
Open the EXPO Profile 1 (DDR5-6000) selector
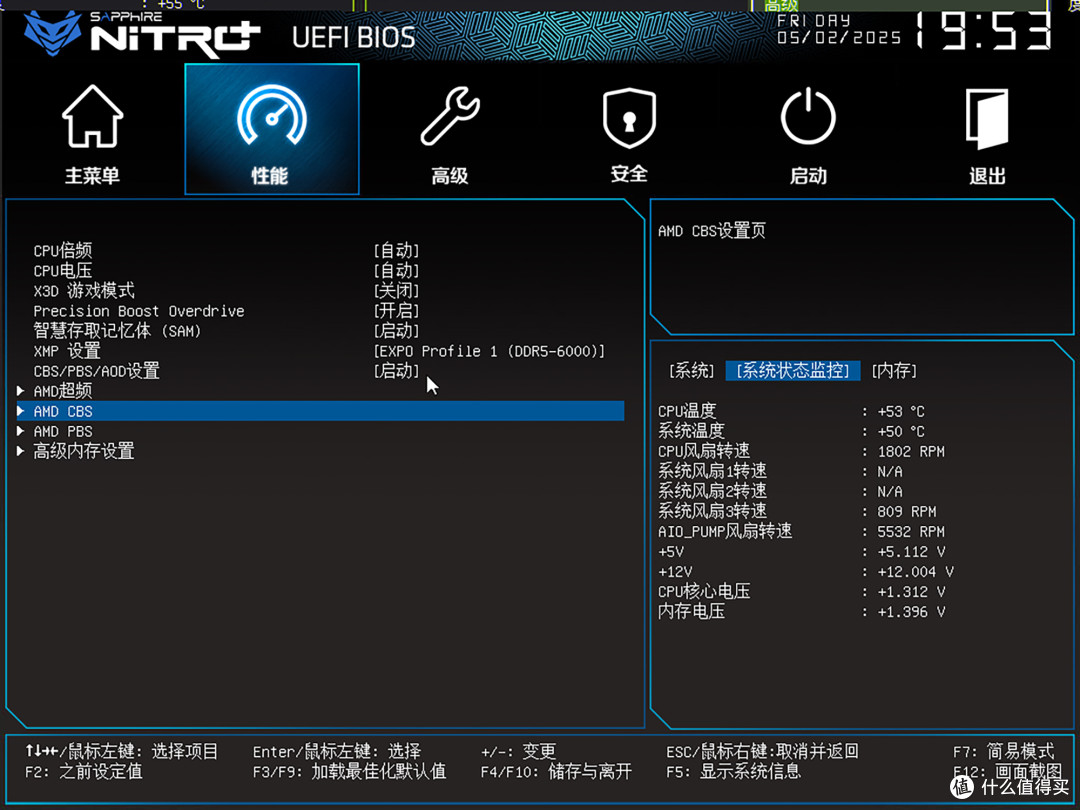pos(489,351)
